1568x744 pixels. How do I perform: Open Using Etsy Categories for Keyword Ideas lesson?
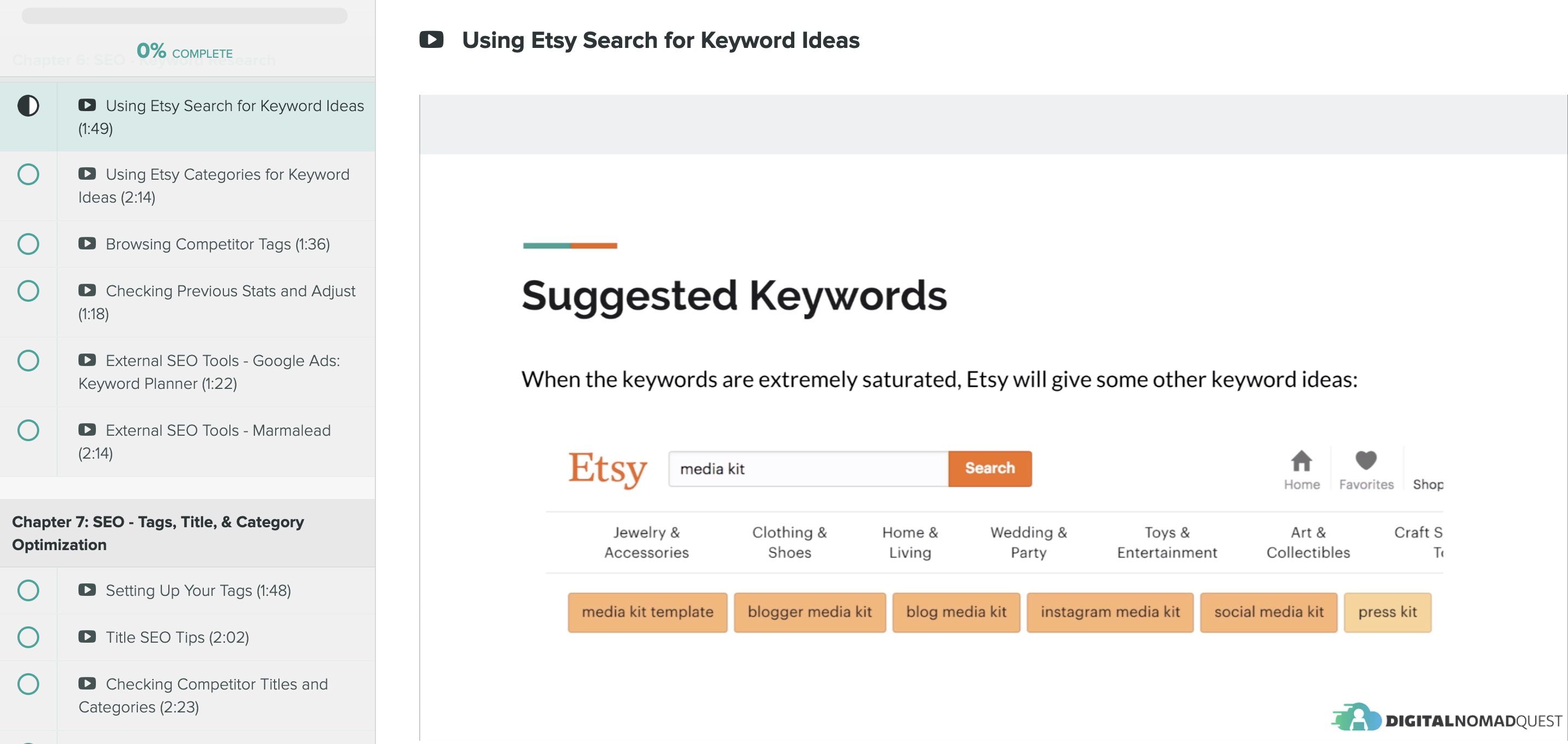point(187,186)
